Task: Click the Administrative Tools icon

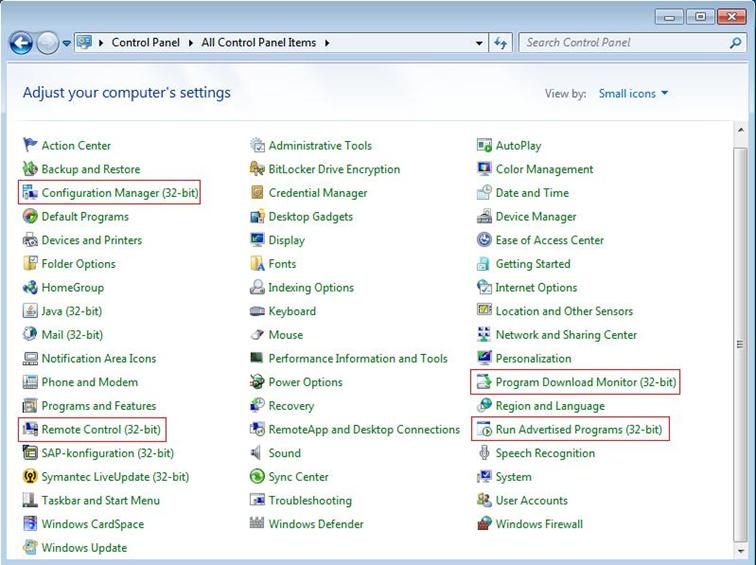Action: 257,145
